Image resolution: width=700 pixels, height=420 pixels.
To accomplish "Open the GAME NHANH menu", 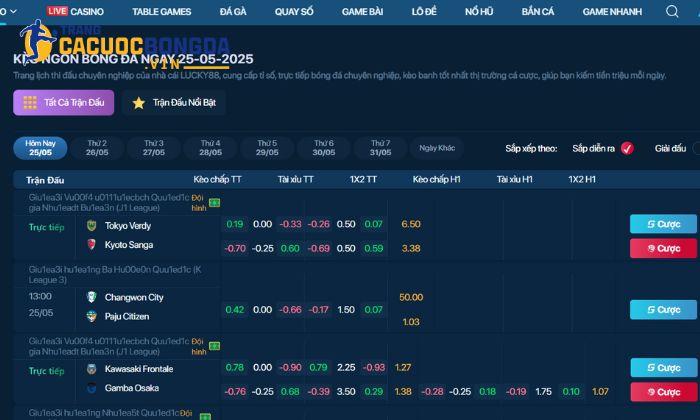I will point(612,12).
